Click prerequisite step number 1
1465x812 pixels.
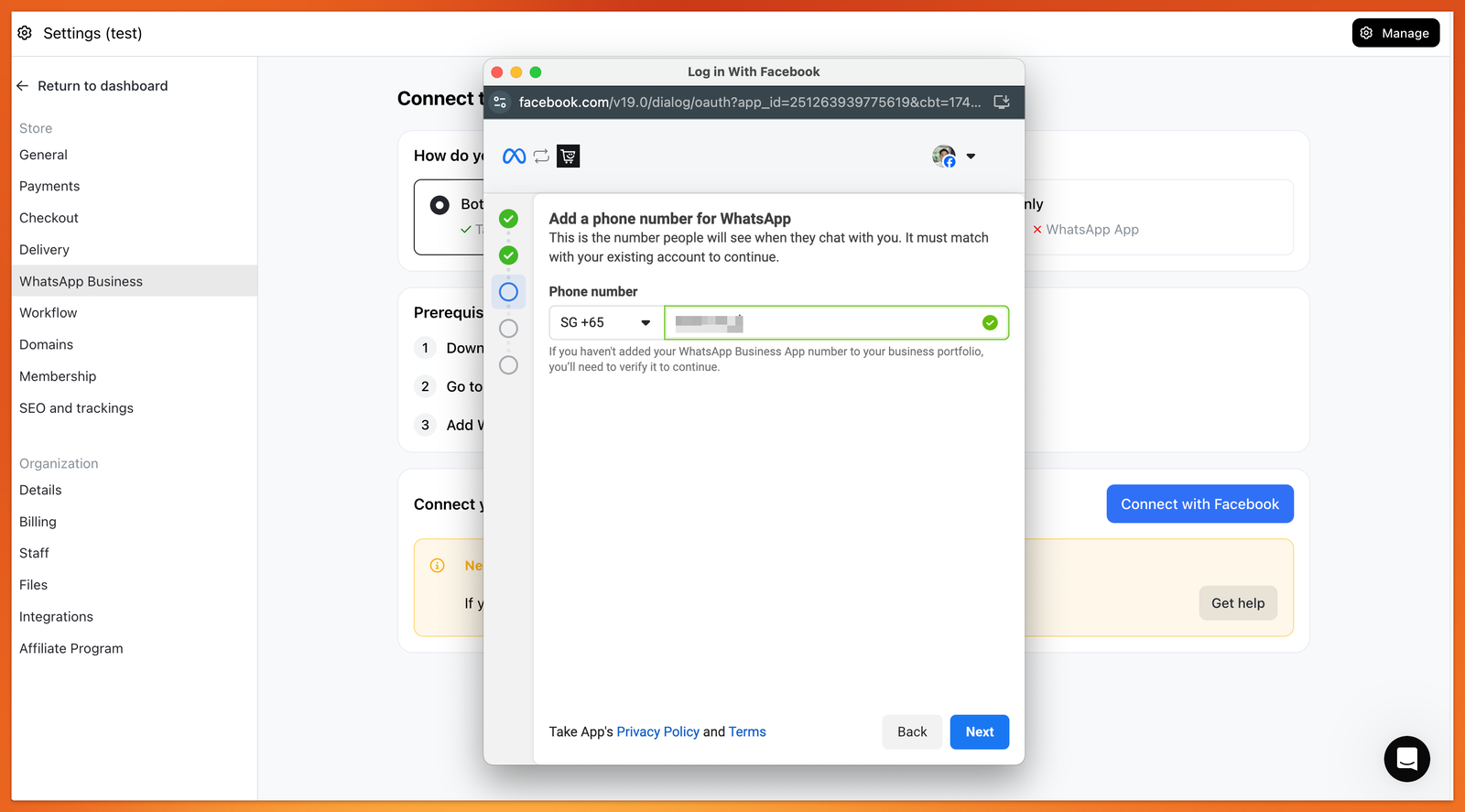[425, 348]
